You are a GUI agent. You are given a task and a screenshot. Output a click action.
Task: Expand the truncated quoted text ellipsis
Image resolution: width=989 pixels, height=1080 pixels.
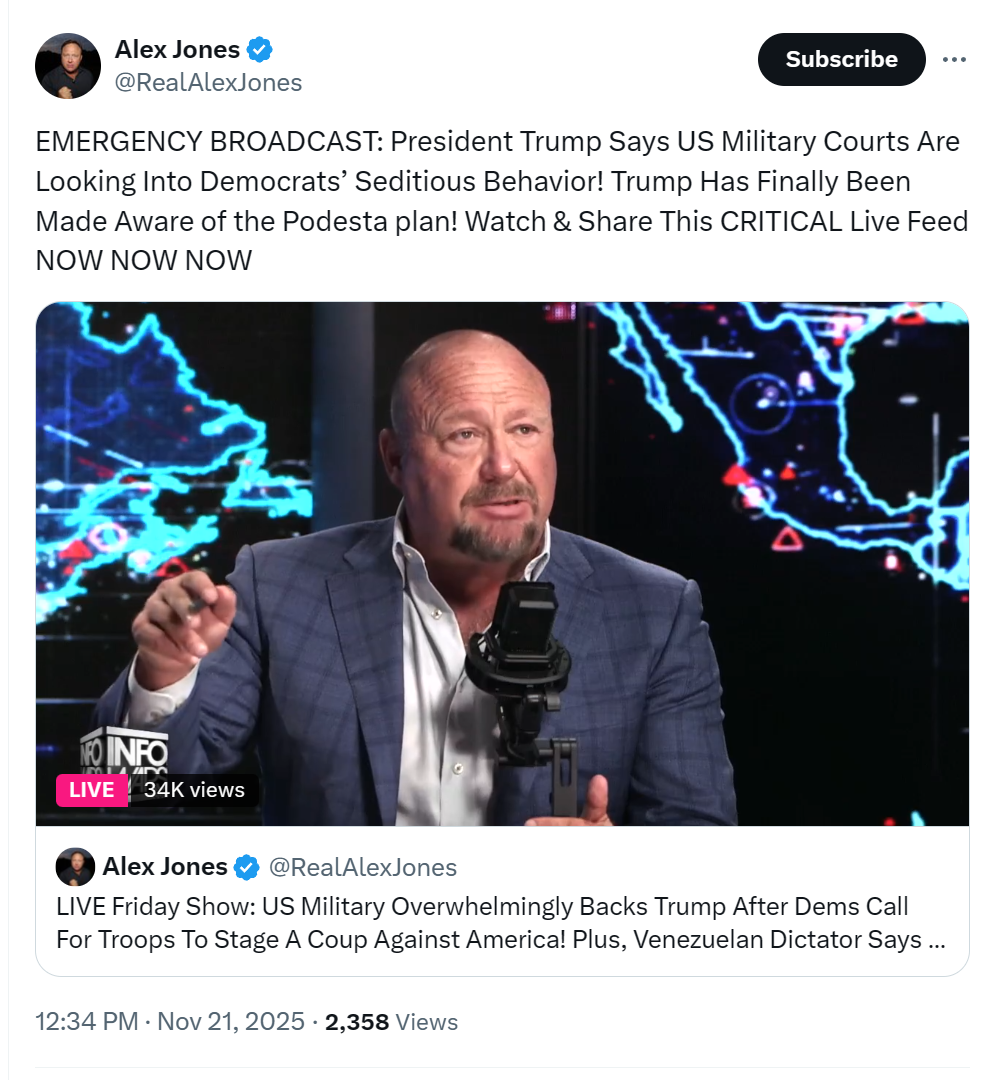pyautogui.click(x=936, y=941)
